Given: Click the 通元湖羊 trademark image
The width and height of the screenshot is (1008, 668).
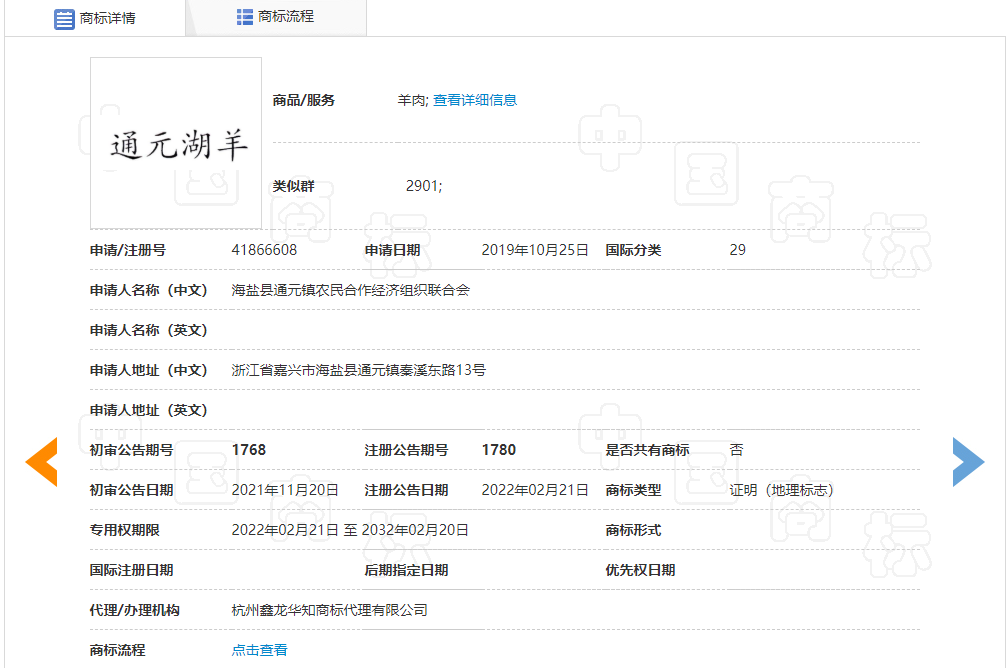Looking at the screenshot, I should point(176,143).
